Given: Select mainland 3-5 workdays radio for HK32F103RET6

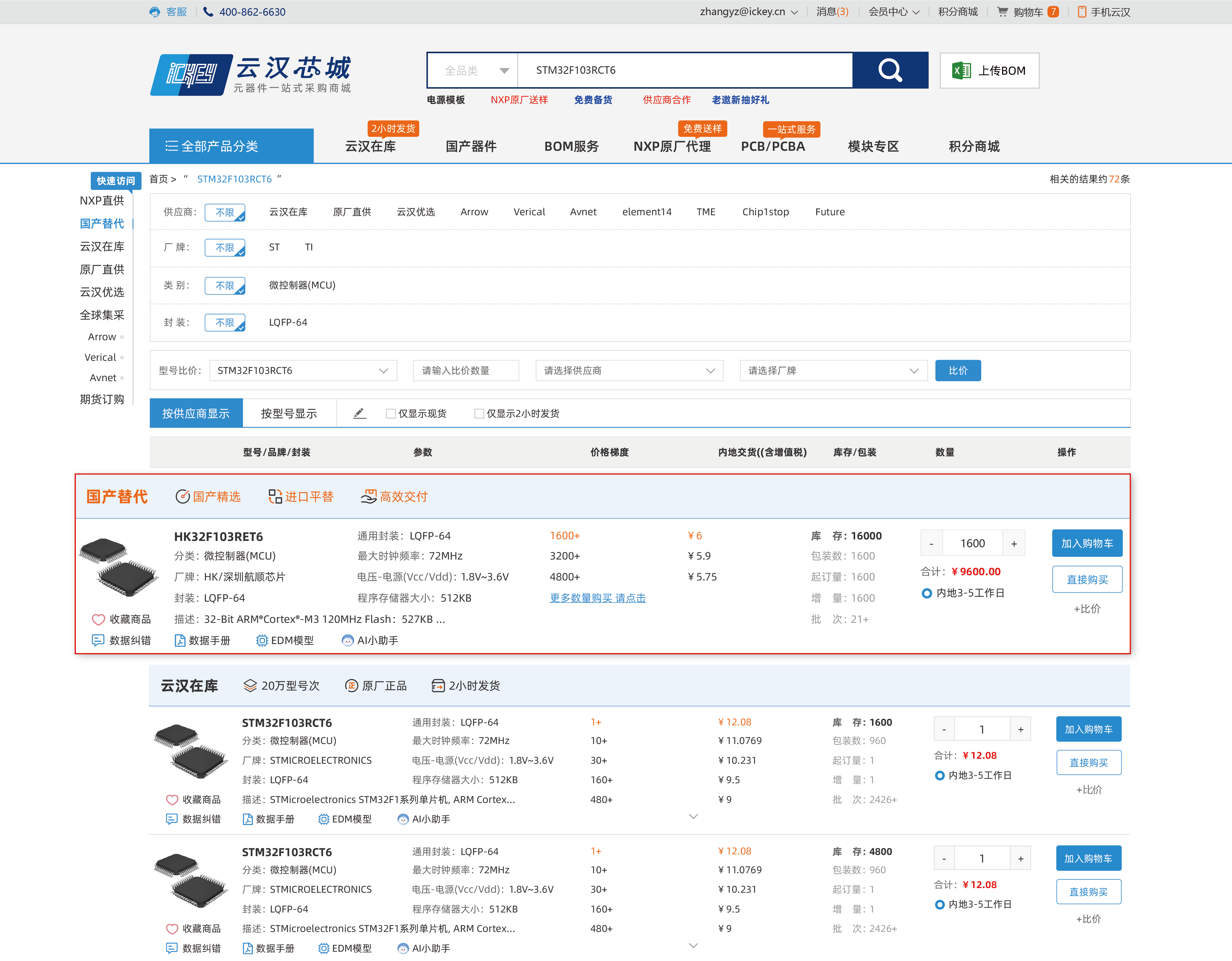Looking at the screenshot, I should click(926, 593).
